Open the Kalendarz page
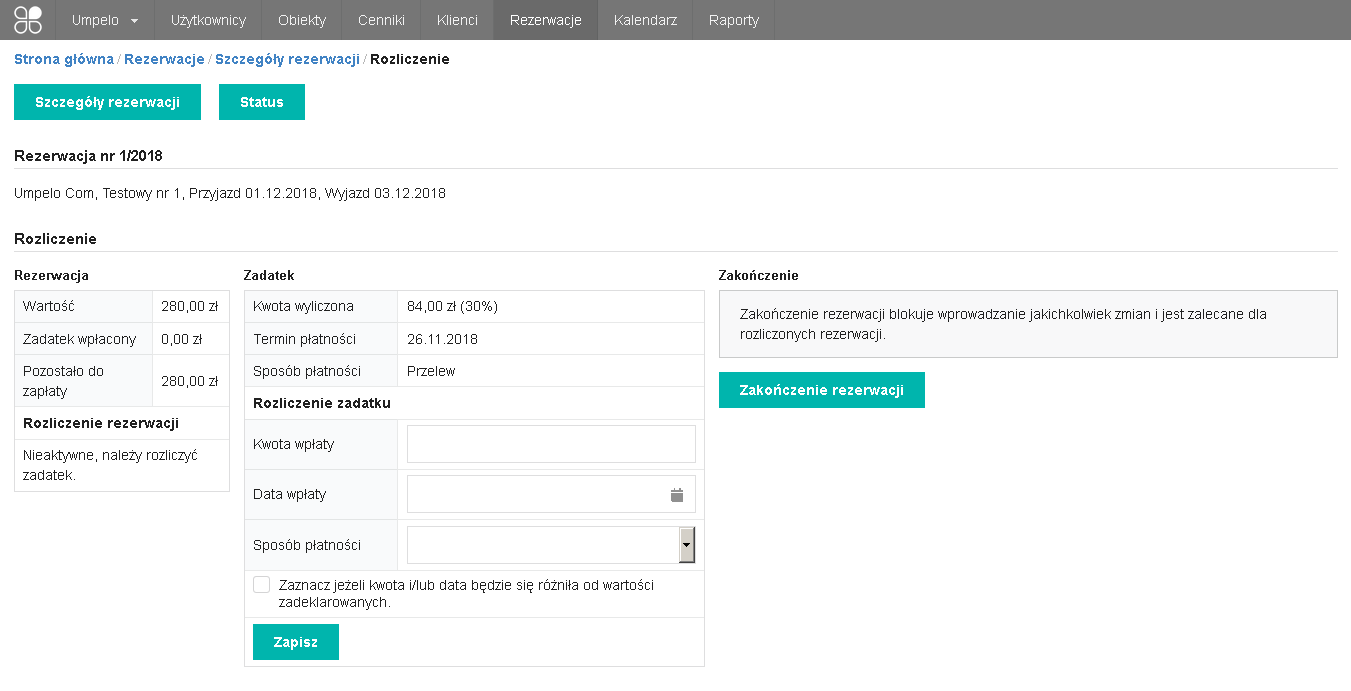The height and width of the screenshot is (691, 1351). (x=645, y=20)
